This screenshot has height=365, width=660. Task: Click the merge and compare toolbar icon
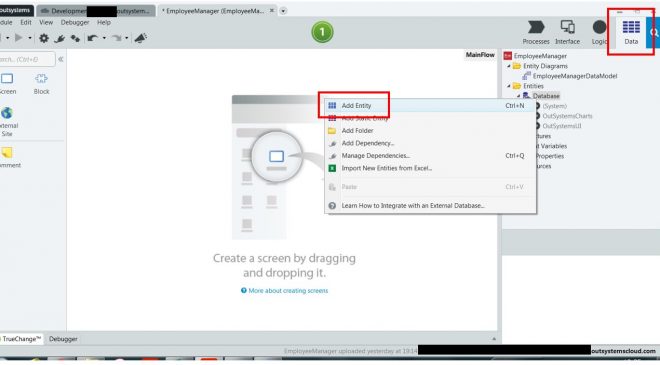pyautogui.click(x=75, y=38)
